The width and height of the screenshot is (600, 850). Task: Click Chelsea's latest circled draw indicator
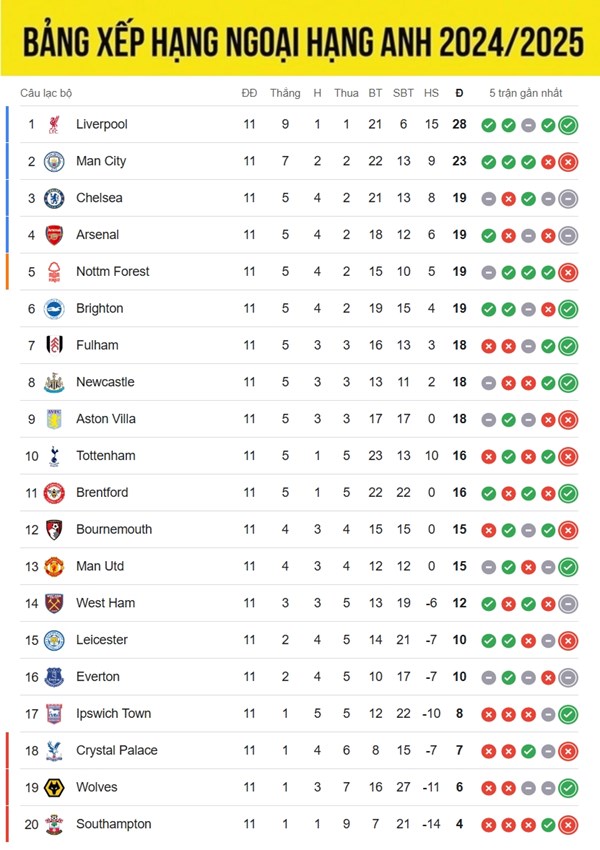tap(568, 199)
